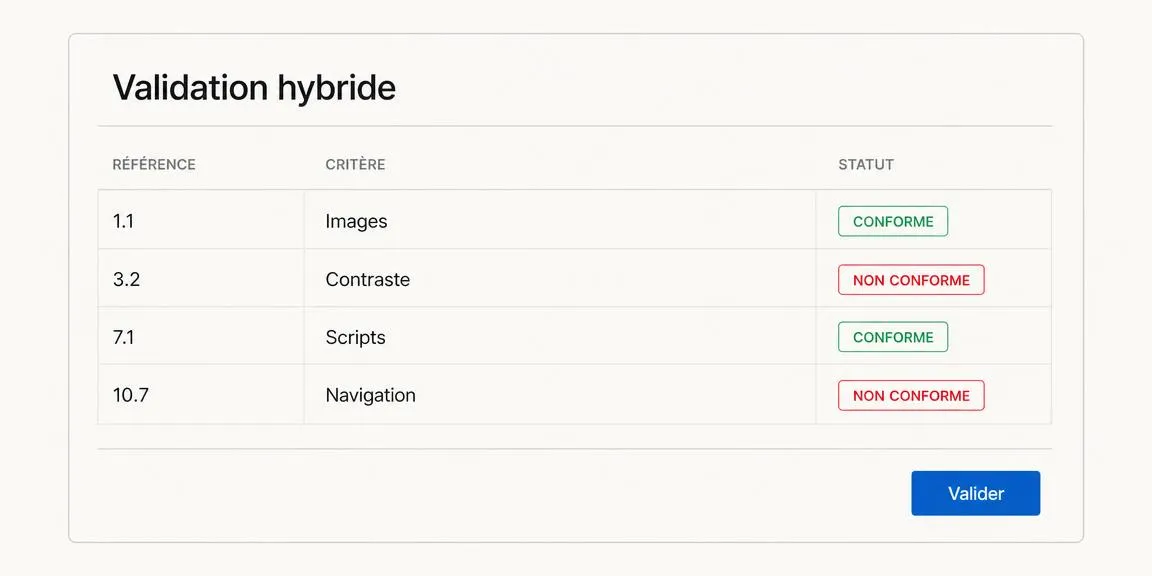Click the CONFORME badge for Scripts
The width and height of the screenshot is (1152, 576).
[x=893, y=337]
